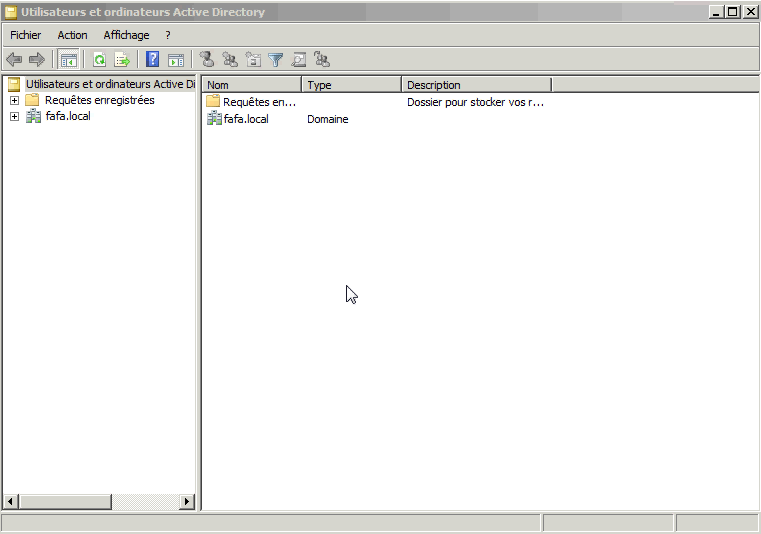Screen dimensions: 761x534
Task: Click the Back arrow toolbar button
Action: point(14,60)
